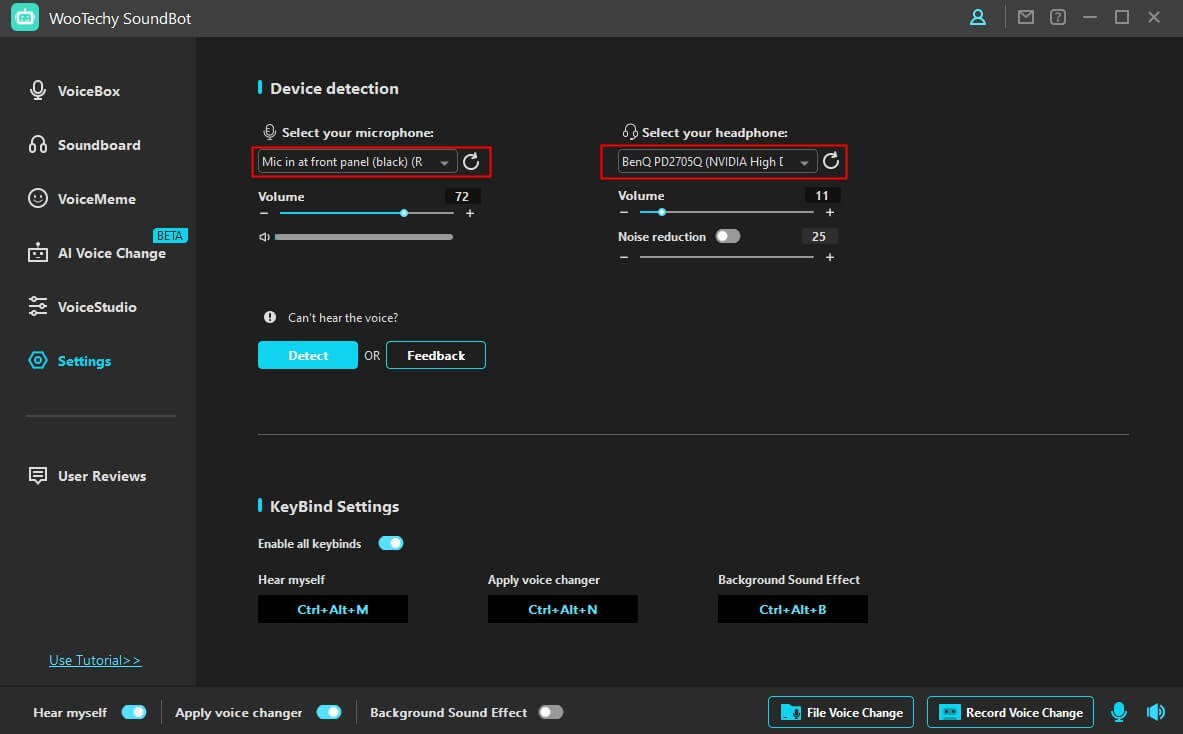Screen dimensions: 1183x734
Task: Decrease microphone volume with minus
Action: coord(264,213)
